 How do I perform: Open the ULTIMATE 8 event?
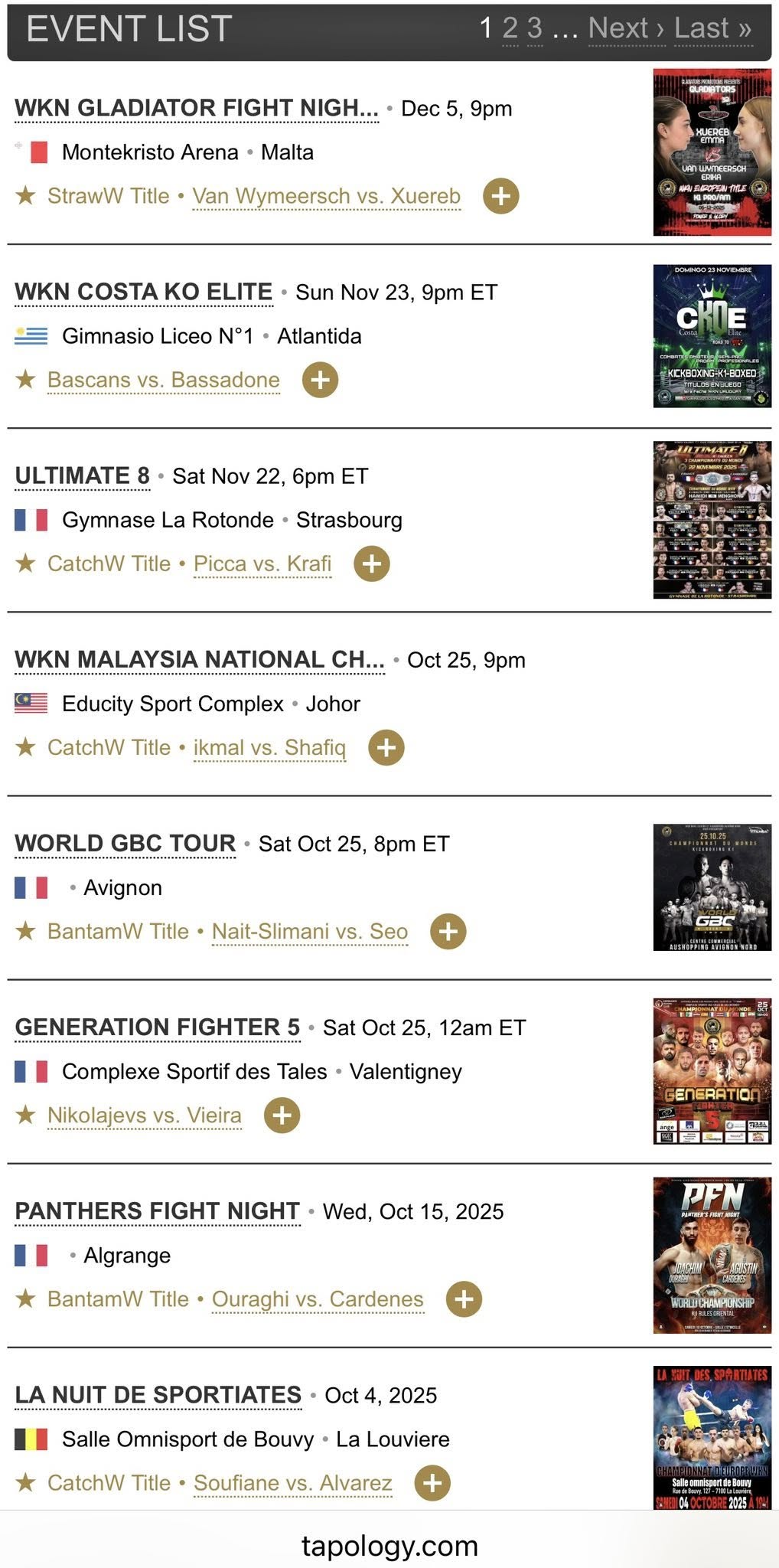[83, 475]
